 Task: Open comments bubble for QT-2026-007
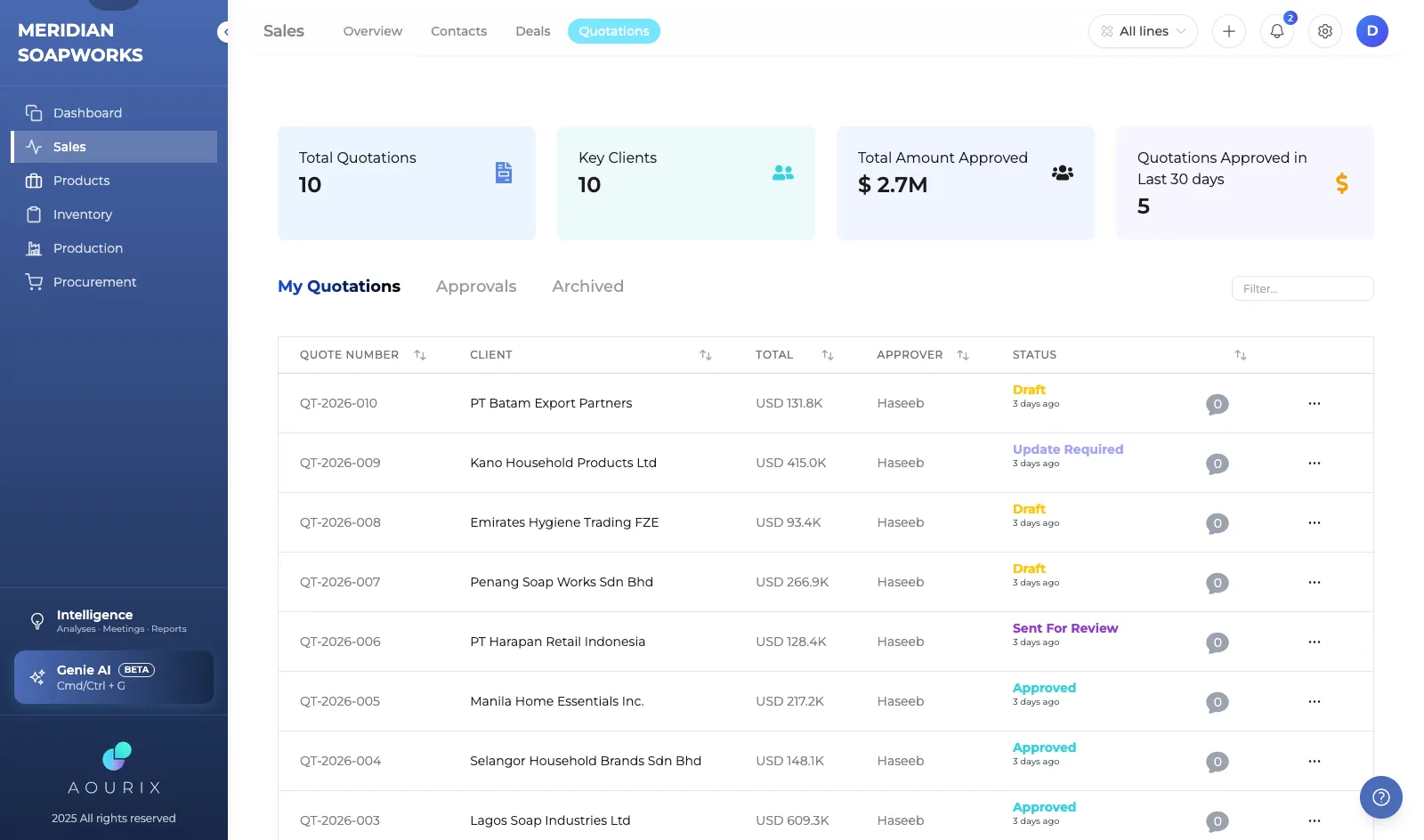click(x=1218, y=583)
